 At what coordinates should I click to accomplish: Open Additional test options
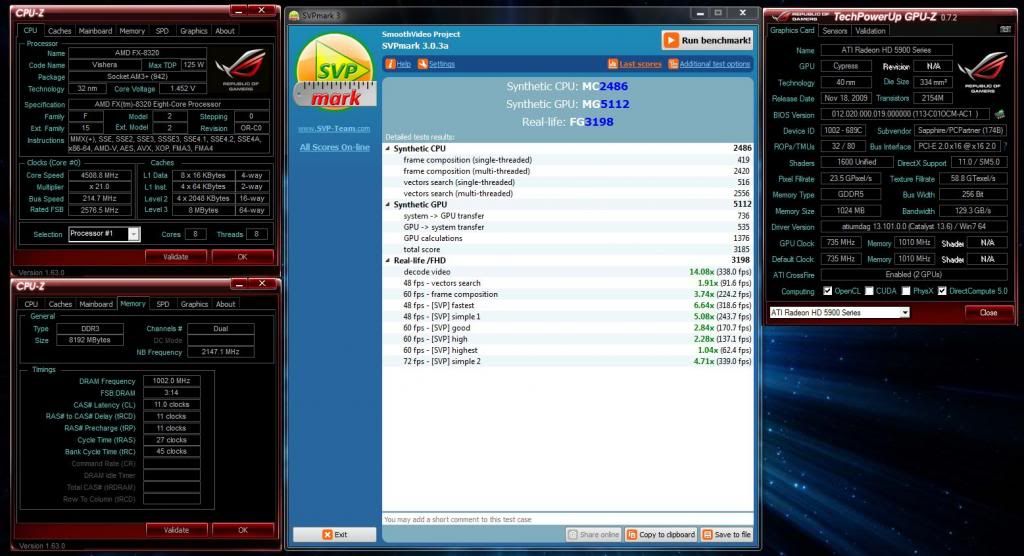[x=714, y=64]
